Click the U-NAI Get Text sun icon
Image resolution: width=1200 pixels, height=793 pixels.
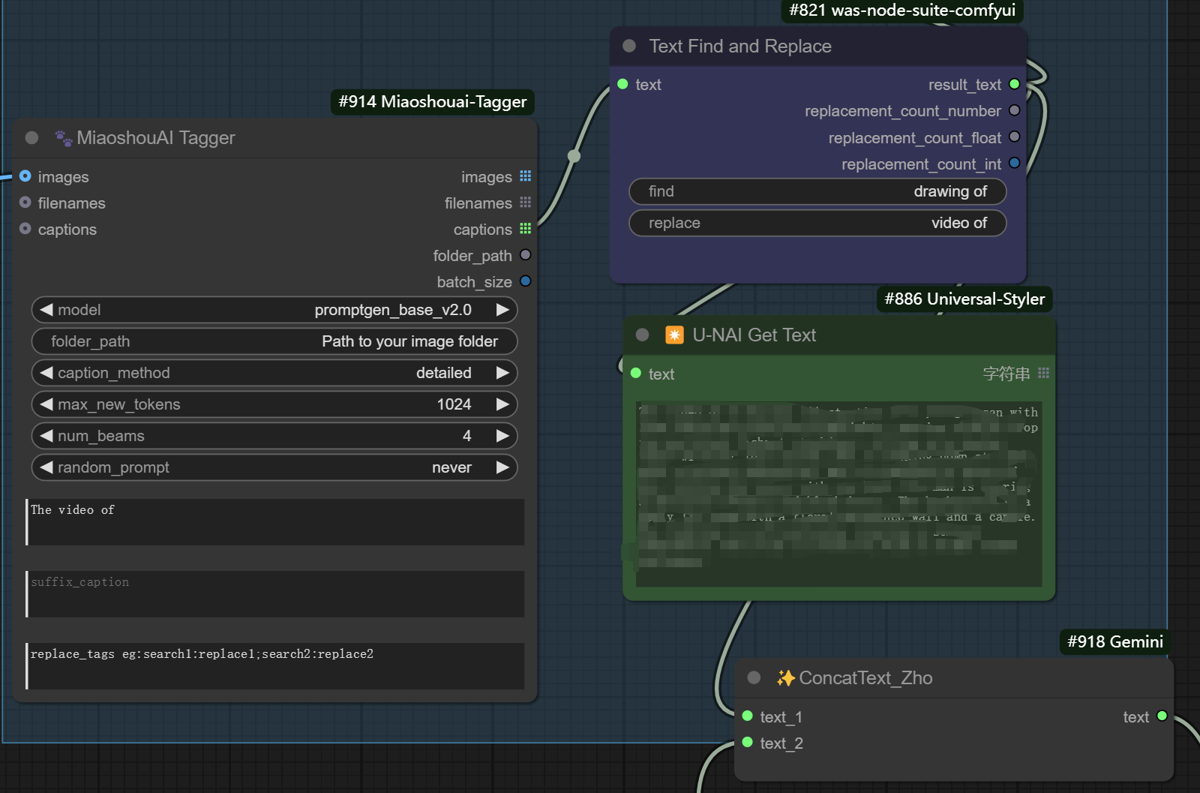(x=674, y=335)
